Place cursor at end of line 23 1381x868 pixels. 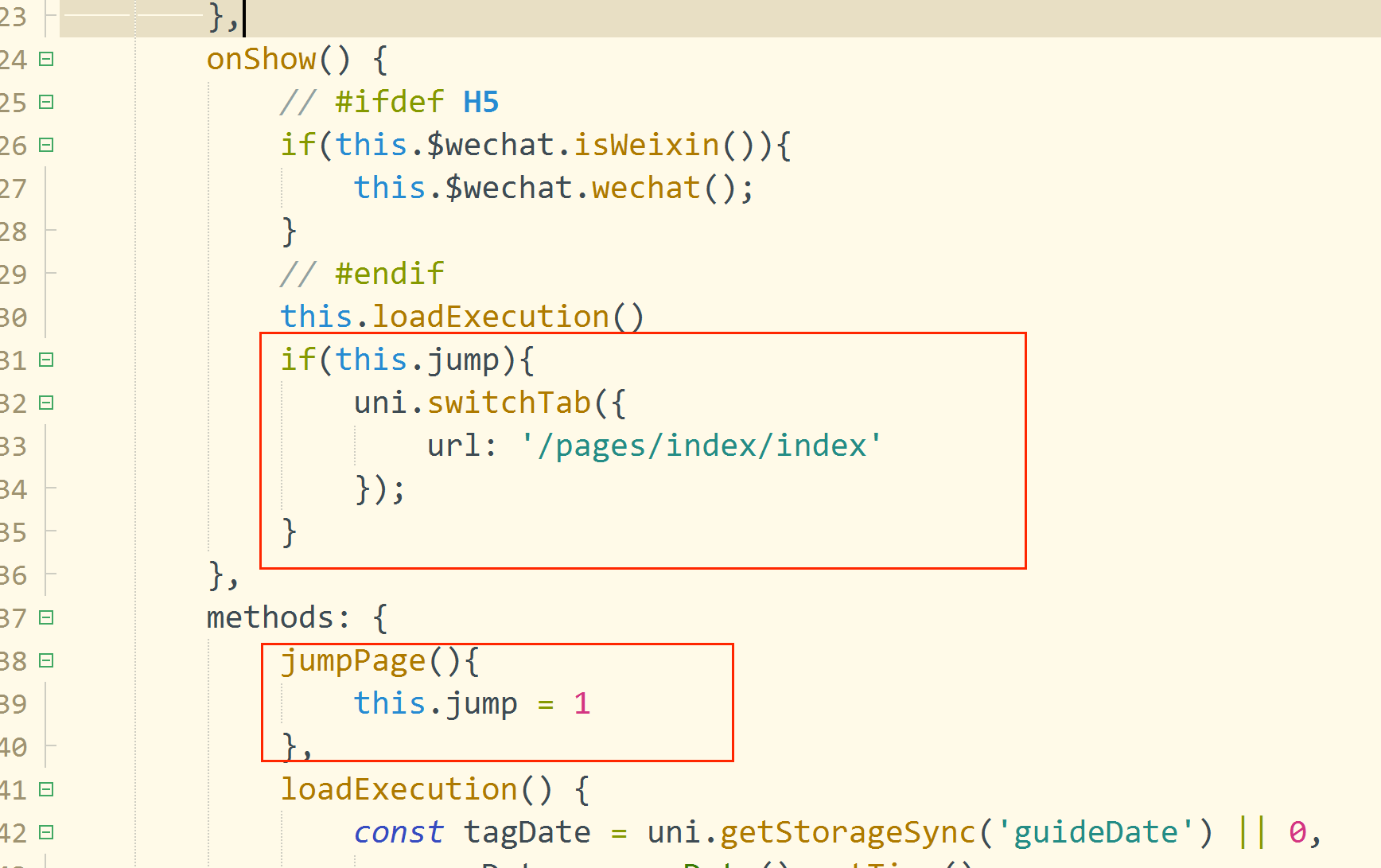[x=243, y=18]
